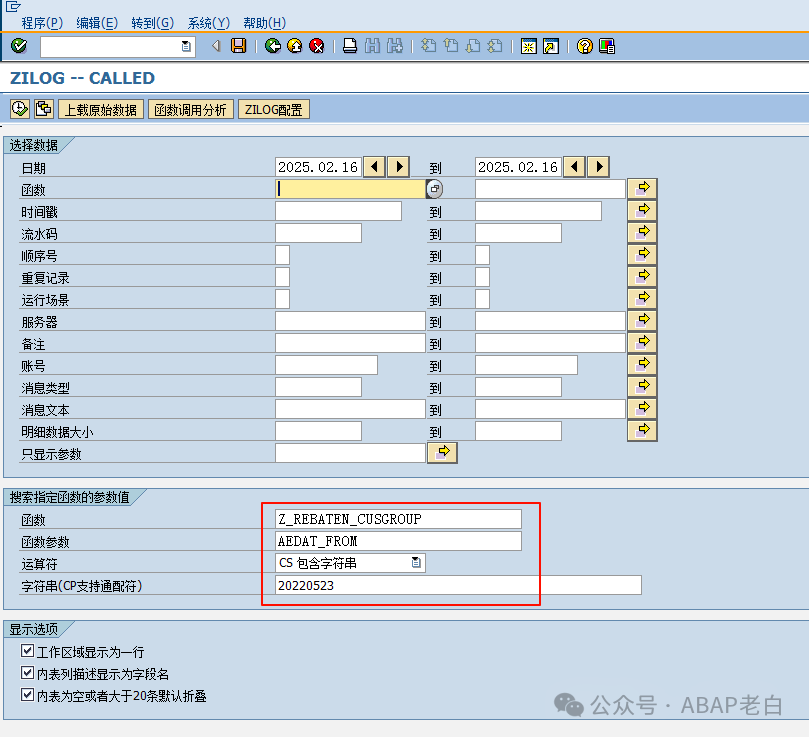Click the green Back arrow icon
Image resolution: width=809 pixels, height=737 pixels.
coord(272,46)
